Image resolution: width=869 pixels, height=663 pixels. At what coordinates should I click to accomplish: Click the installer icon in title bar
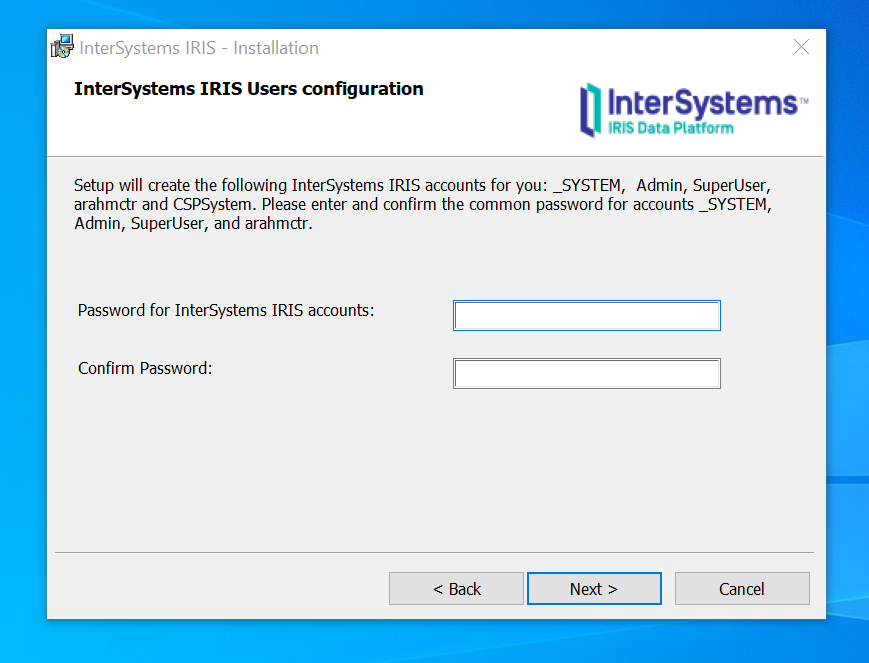coord(62,47)
